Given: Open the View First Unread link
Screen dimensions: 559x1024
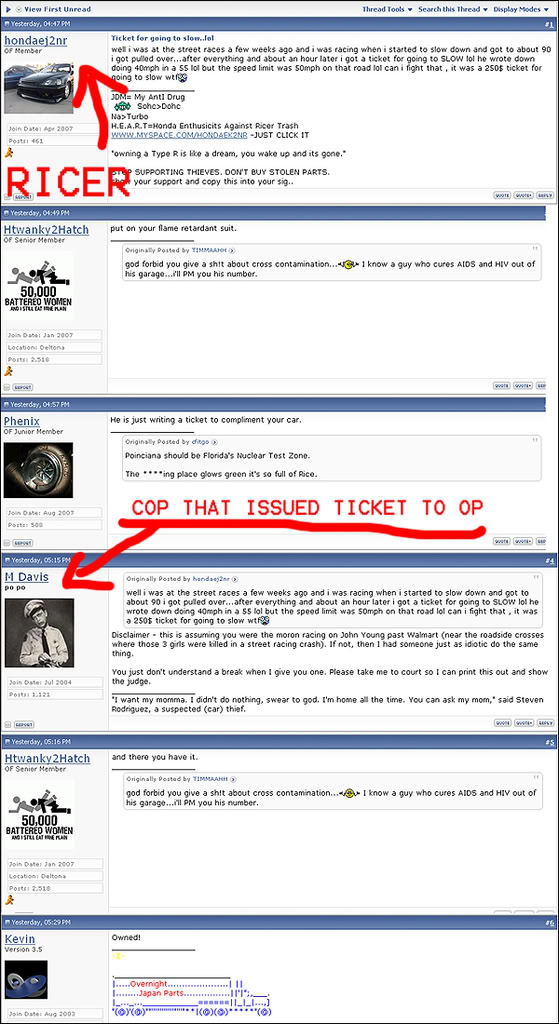Looking at the screenshot, I should [57, 9].
